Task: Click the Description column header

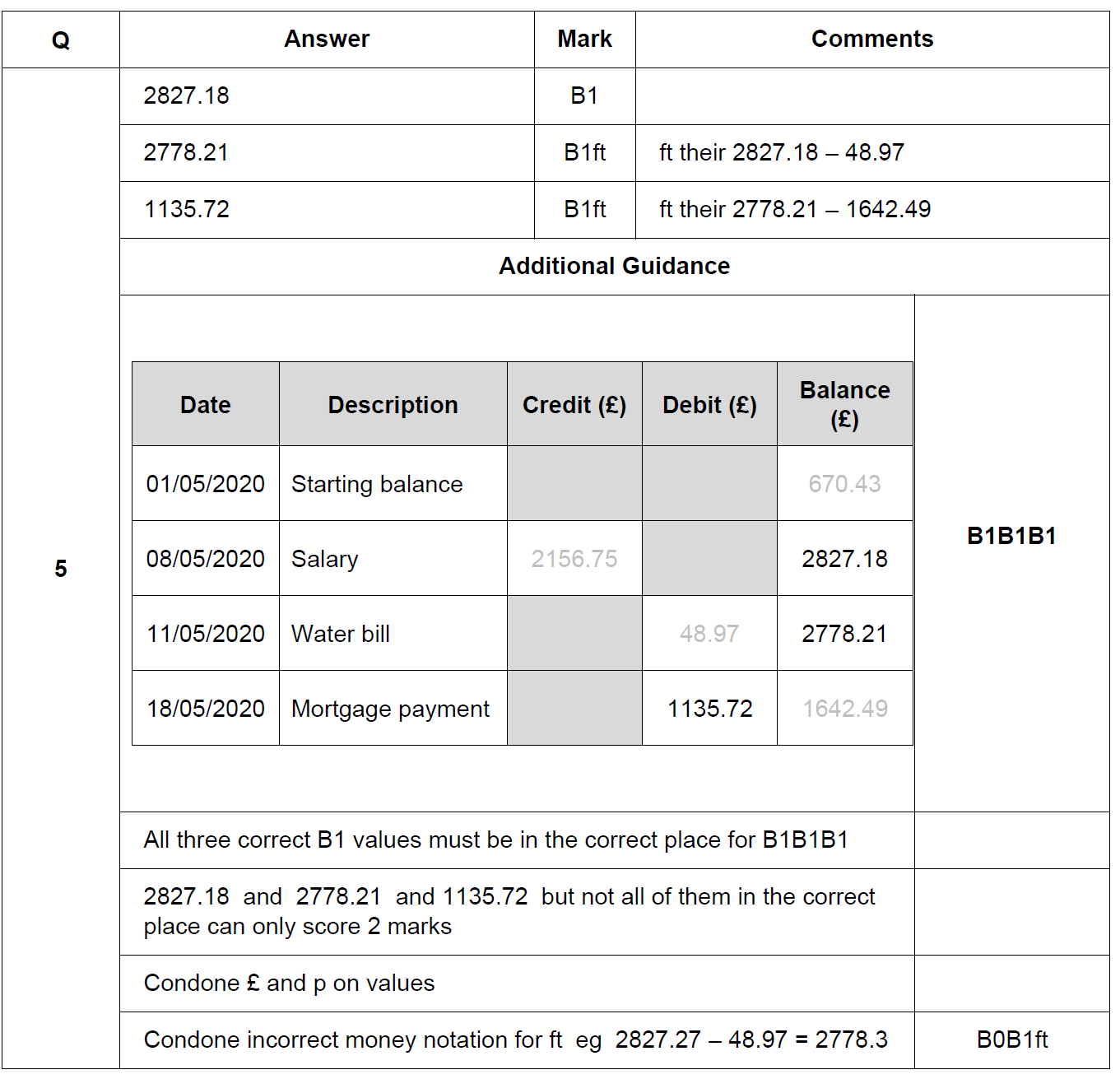Action: (393, 404)
